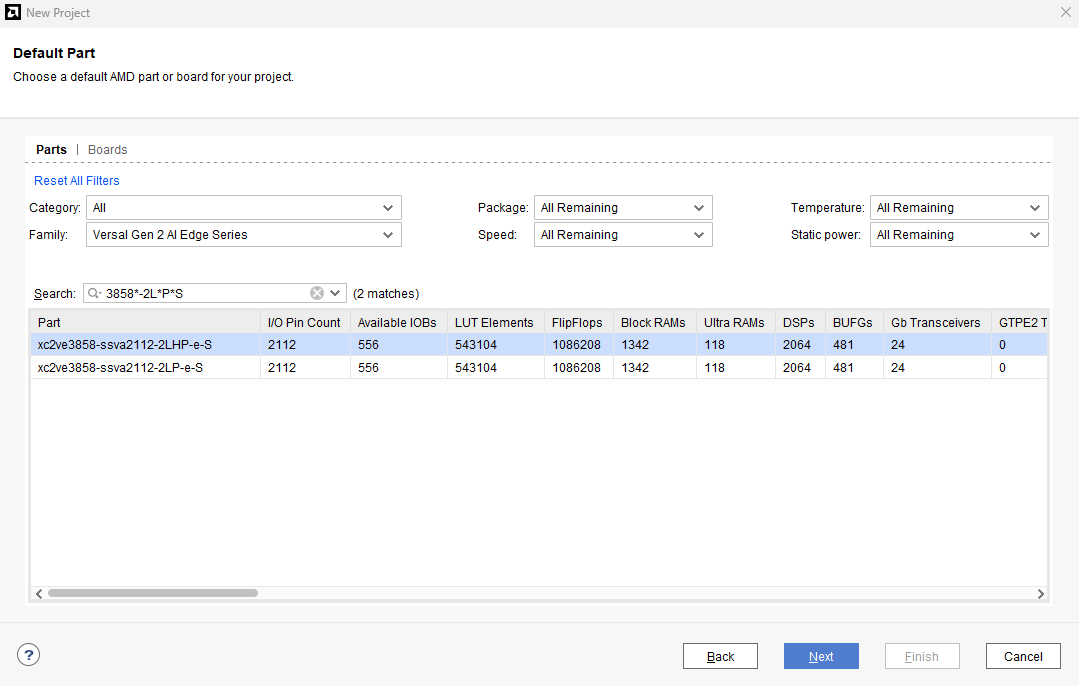
Task: Sort by Available IOBs column
Action: 398,323
